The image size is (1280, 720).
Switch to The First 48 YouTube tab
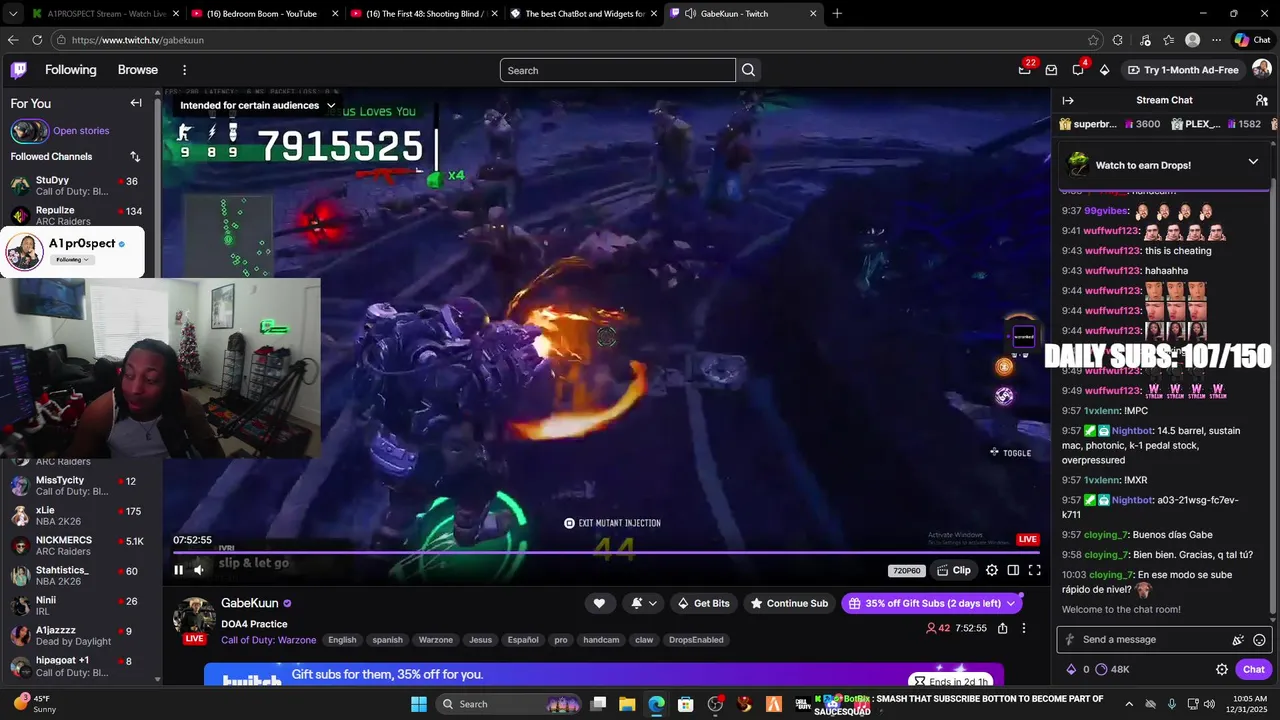pyautogui.click(x=424, y=14)
